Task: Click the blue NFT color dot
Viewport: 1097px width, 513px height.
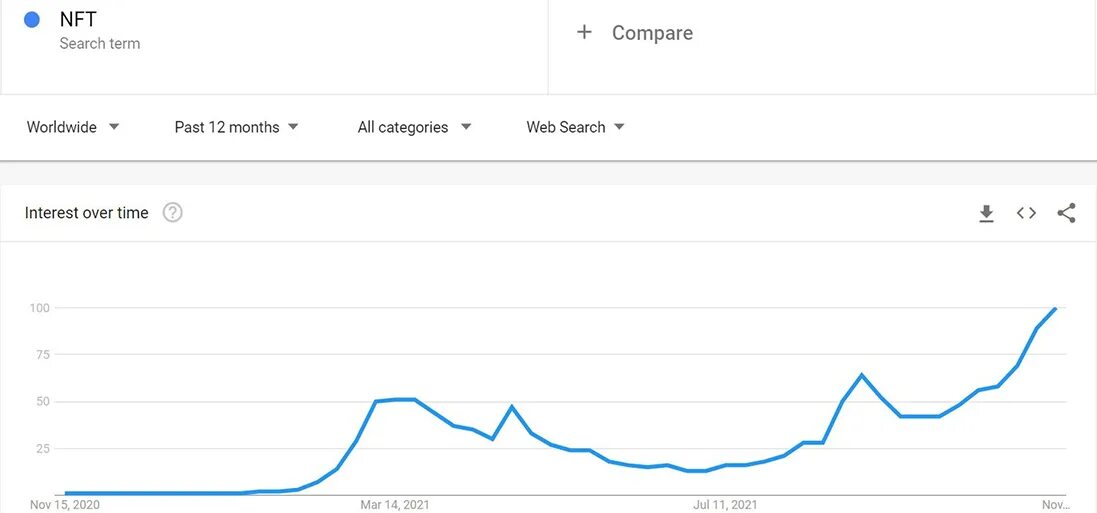Action: click(31, 20)
